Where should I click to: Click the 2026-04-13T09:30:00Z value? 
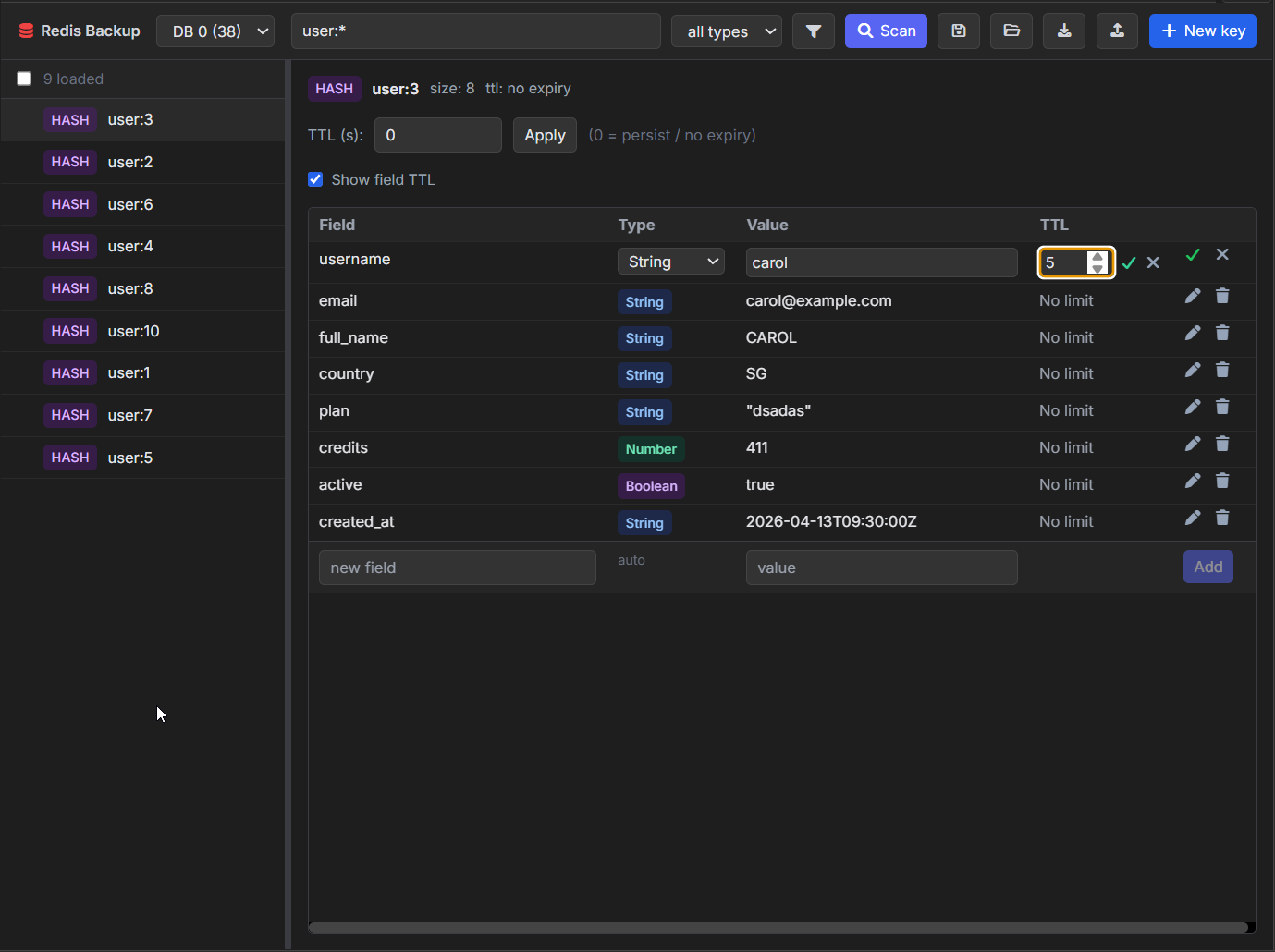(x=831, y=522)
